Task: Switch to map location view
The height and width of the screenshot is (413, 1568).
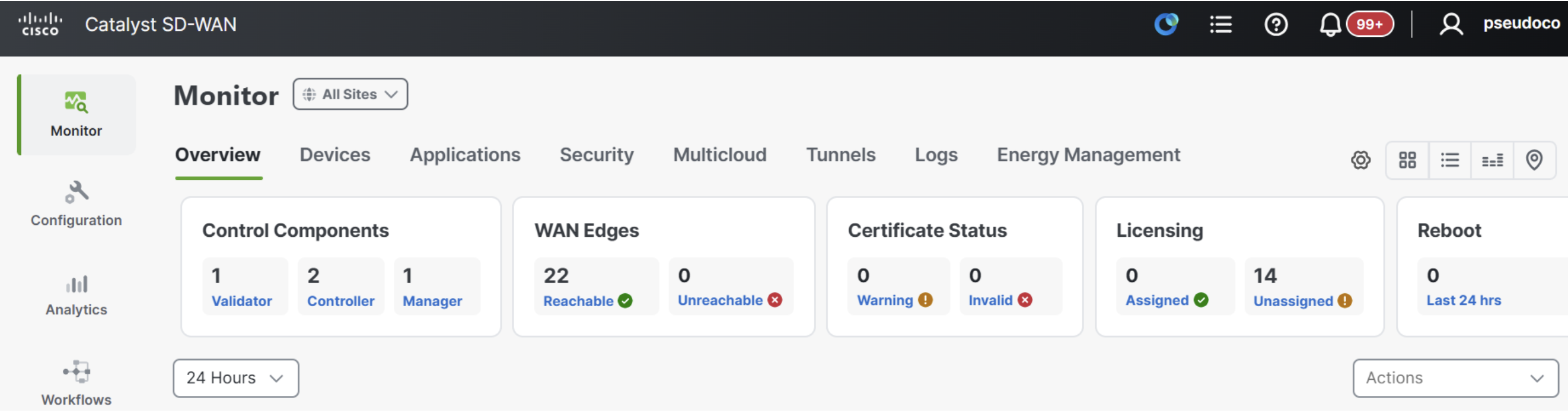Action: click(x=1534, y=160)
